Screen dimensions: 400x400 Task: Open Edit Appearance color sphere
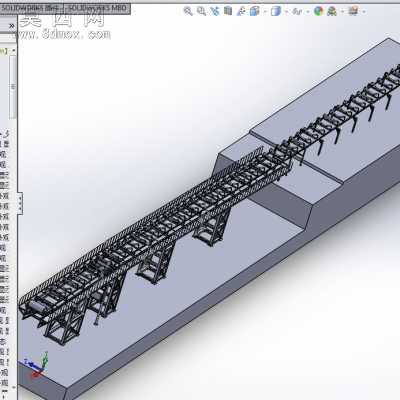pos(319,11)
